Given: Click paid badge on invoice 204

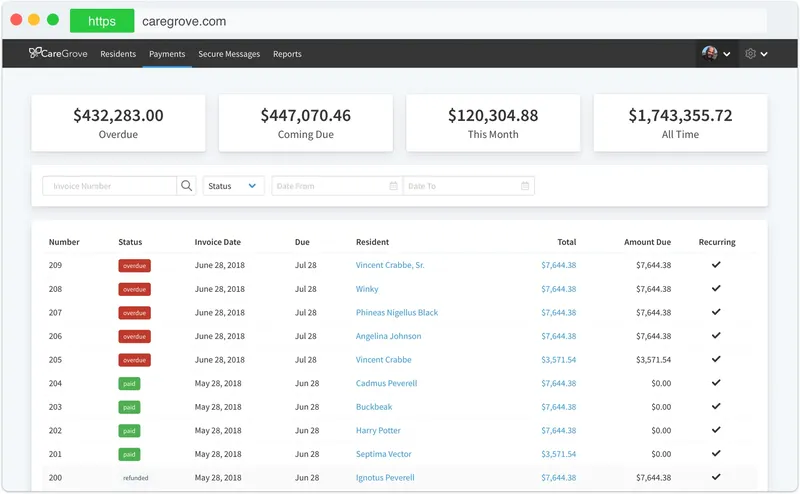Looking at the screenshot, I should (129, 383).
